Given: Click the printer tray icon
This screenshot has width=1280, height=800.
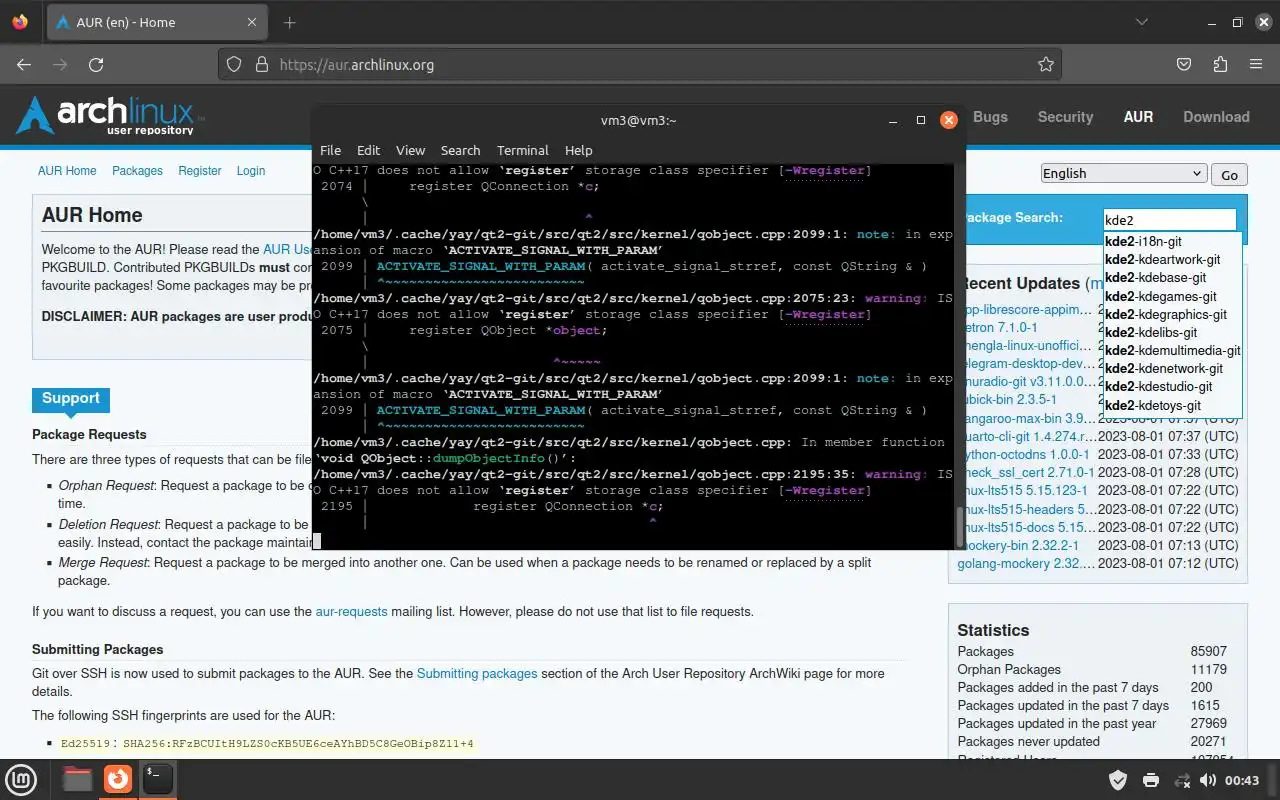Looking at the screenshot, I should tap(1151, 780).
